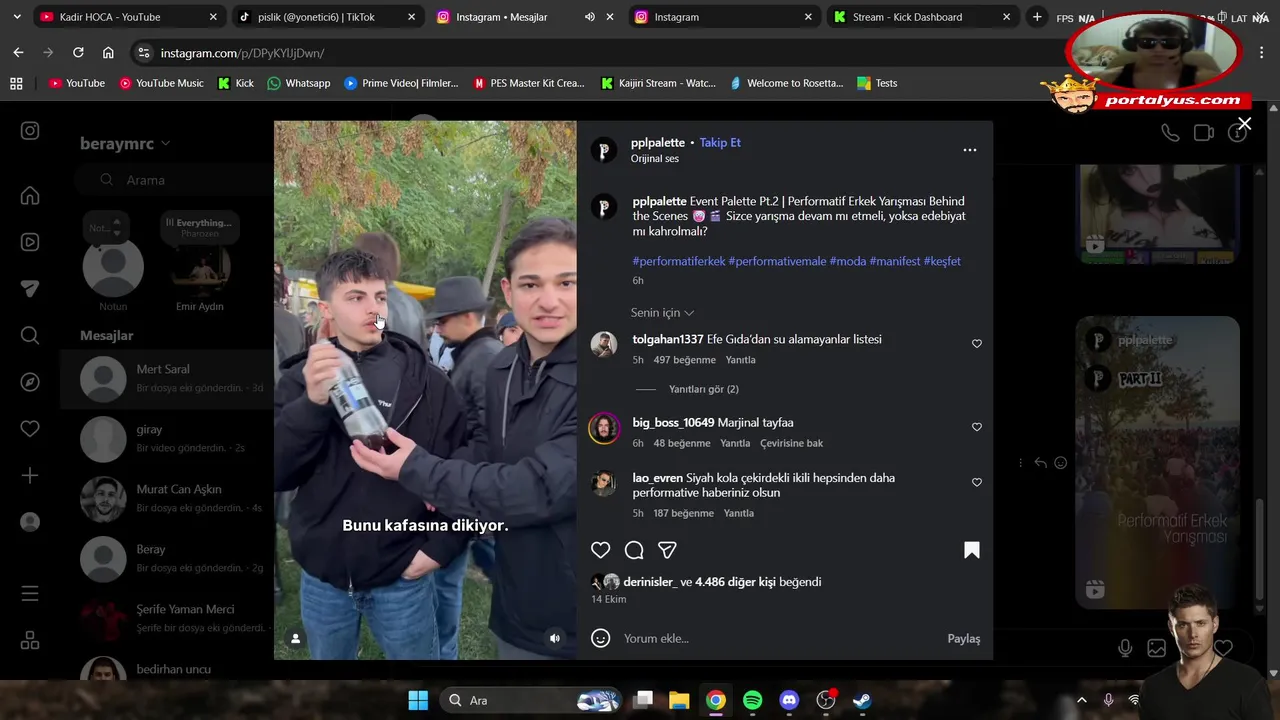Mute or unmute the video sound
The height and width of the screenshot is (720, 1280).
click(x=555, y=638)
